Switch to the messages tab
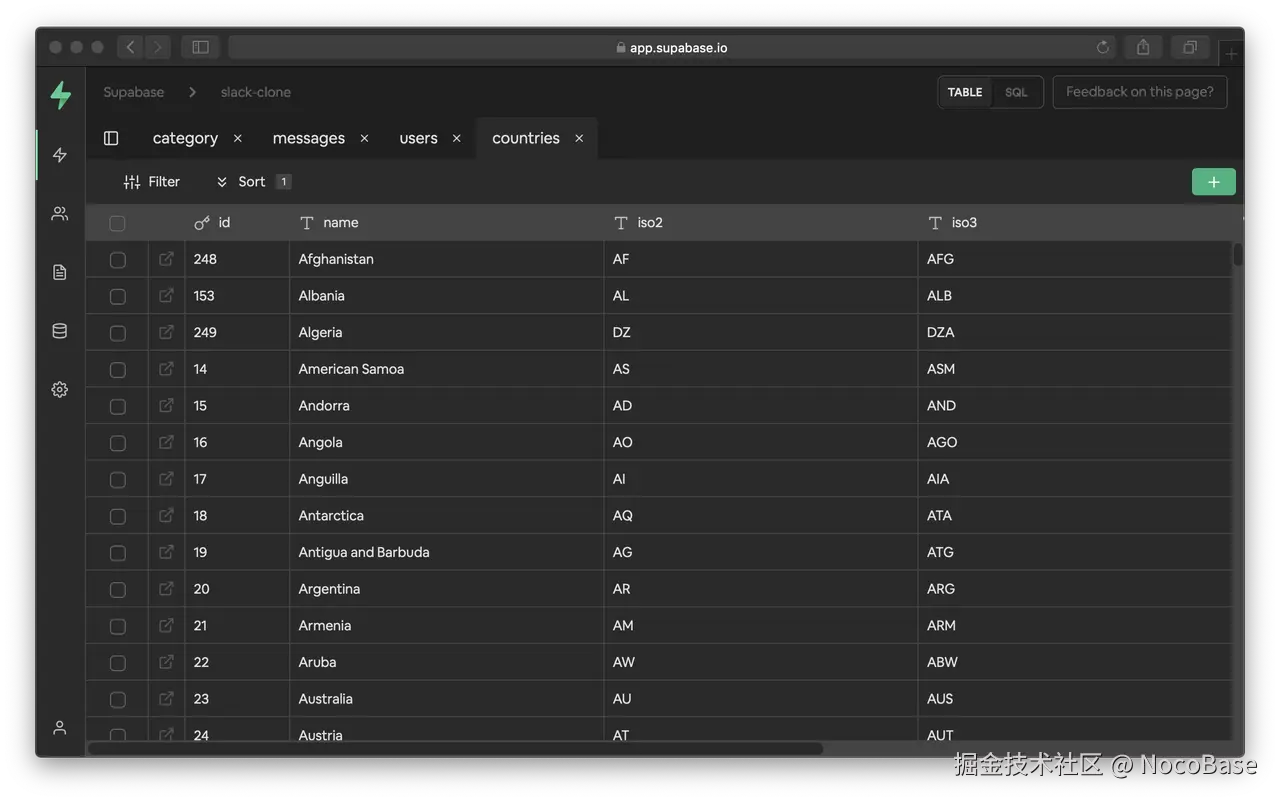This screenshot has width=1280, height=801. click(308, 138)
